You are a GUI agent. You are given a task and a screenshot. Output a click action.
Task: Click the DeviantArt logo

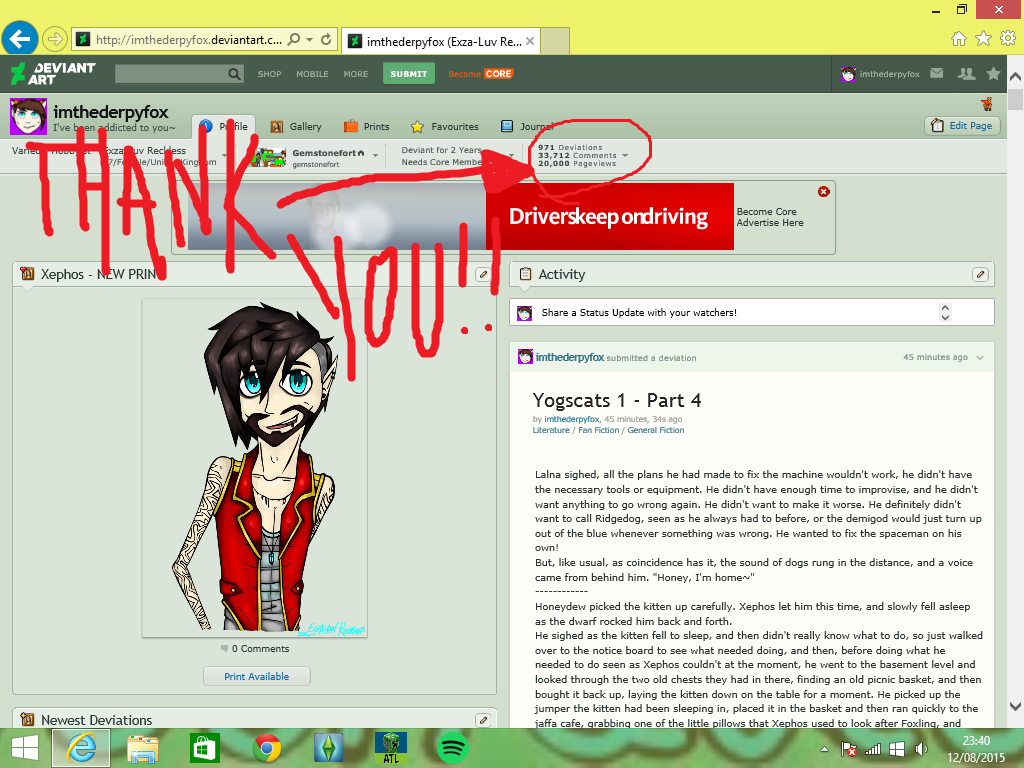[54, 74]
